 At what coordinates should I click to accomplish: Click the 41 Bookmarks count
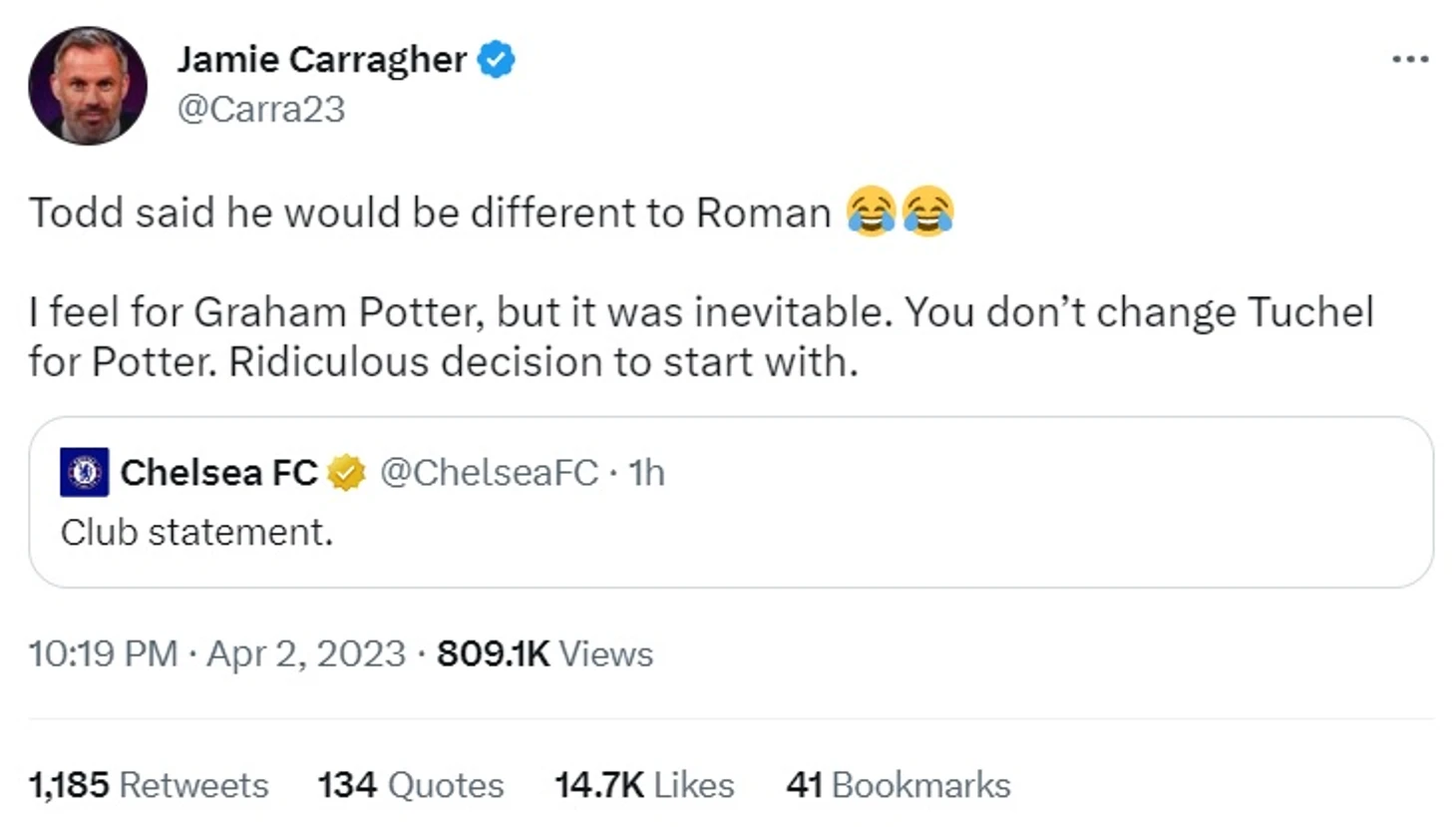(898, 785)
